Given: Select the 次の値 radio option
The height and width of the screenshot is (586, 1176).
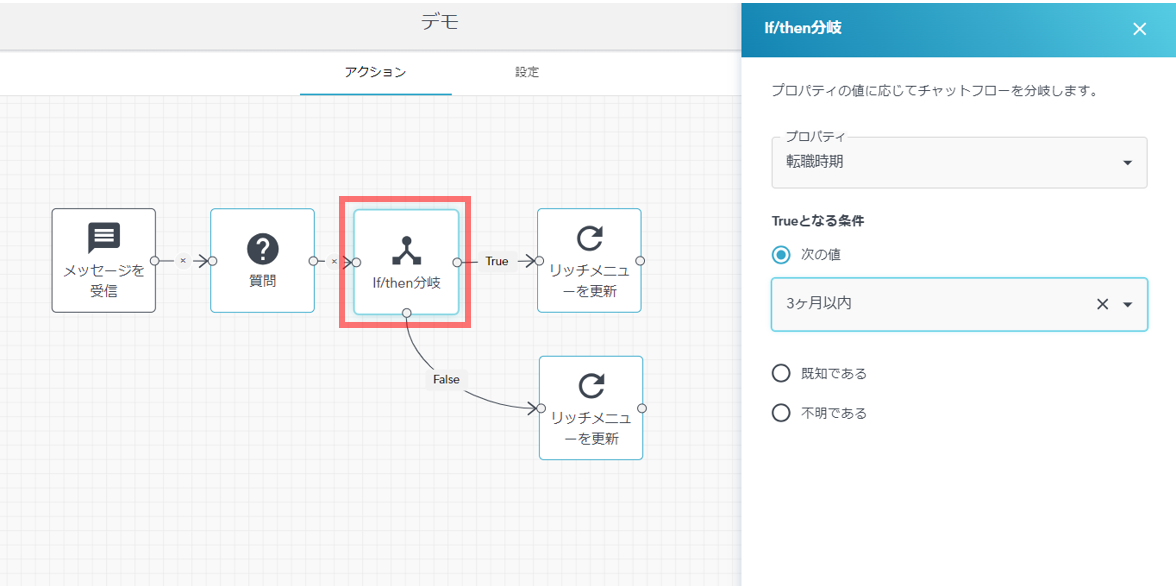Looking at the screenshot, I should (x=781, y=254).
